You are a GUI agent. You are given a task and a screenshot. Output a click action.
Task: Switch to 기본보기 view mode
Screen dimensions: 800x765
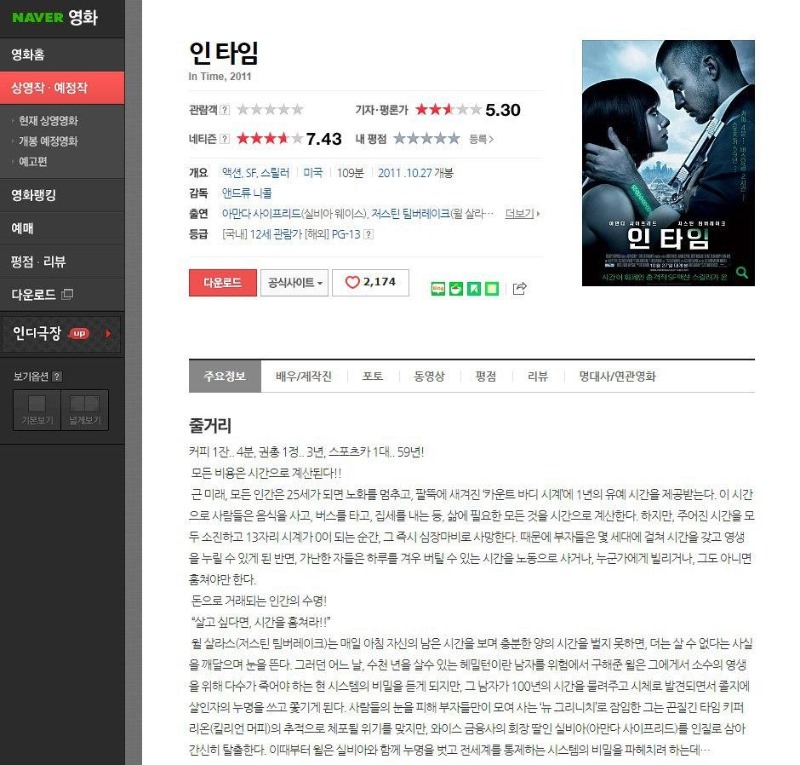tap(37, 410)
